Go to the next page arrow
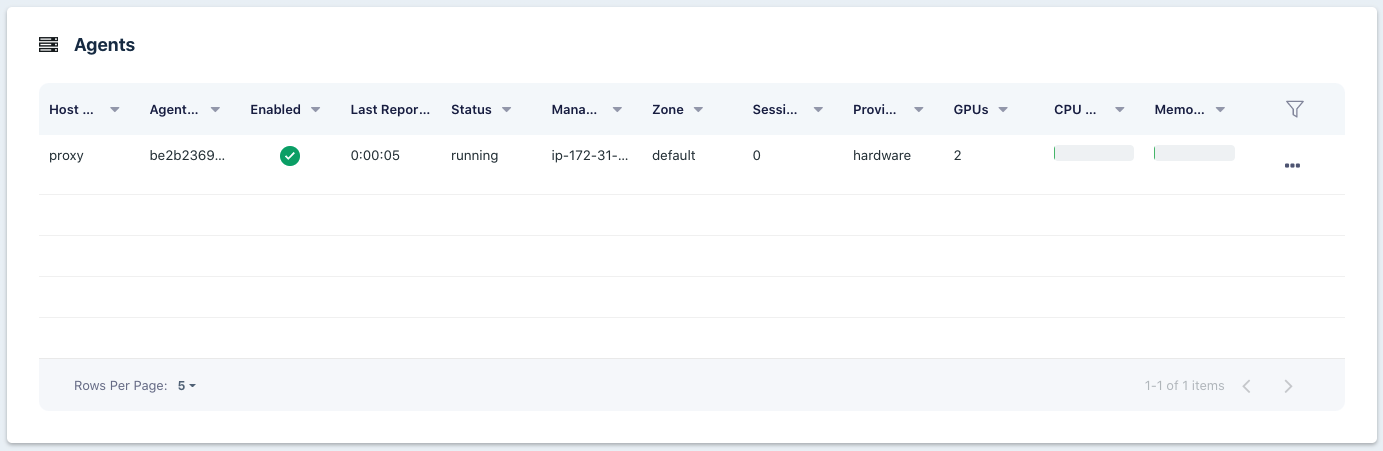1383x451 pixels. pos(1288,386)
